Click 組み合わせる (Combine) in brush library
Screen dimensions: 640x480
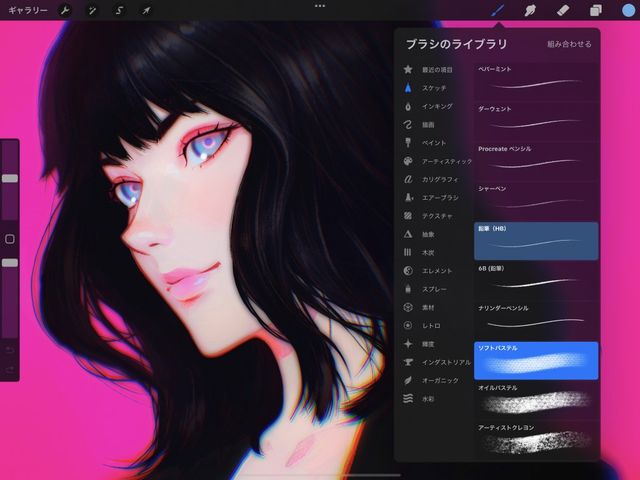pyautogui.click(x=569, y=44)
